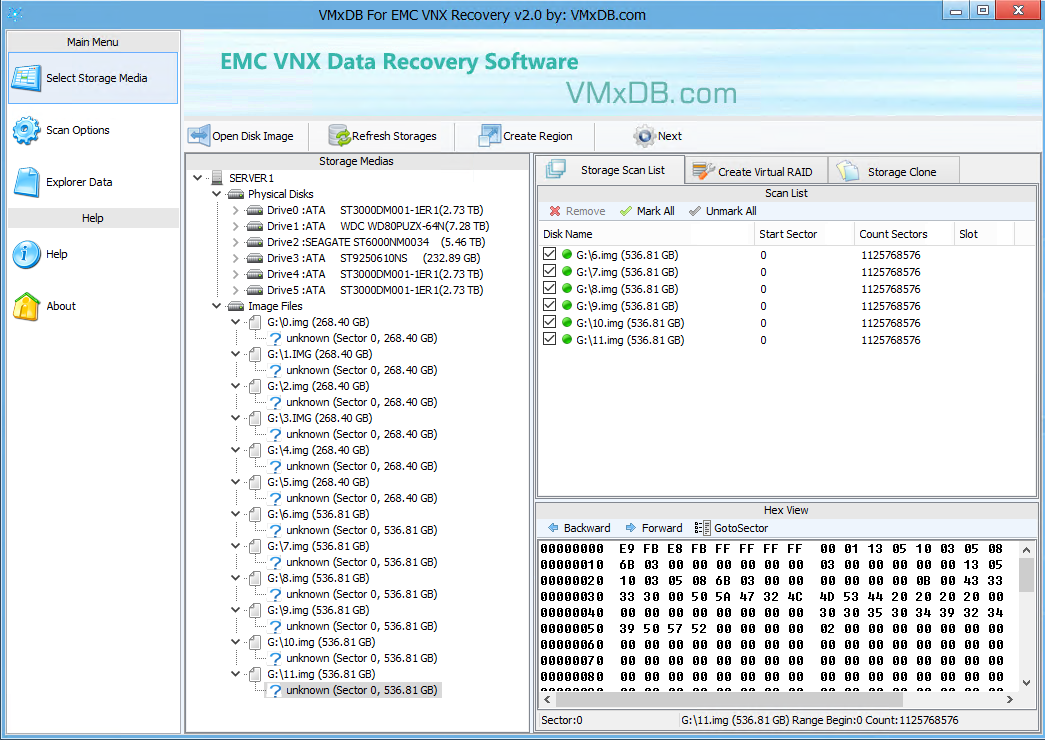This screenshot has height=740, width=1045.
Task: Click the Mark All button label
Action: [x=656, y=211]
